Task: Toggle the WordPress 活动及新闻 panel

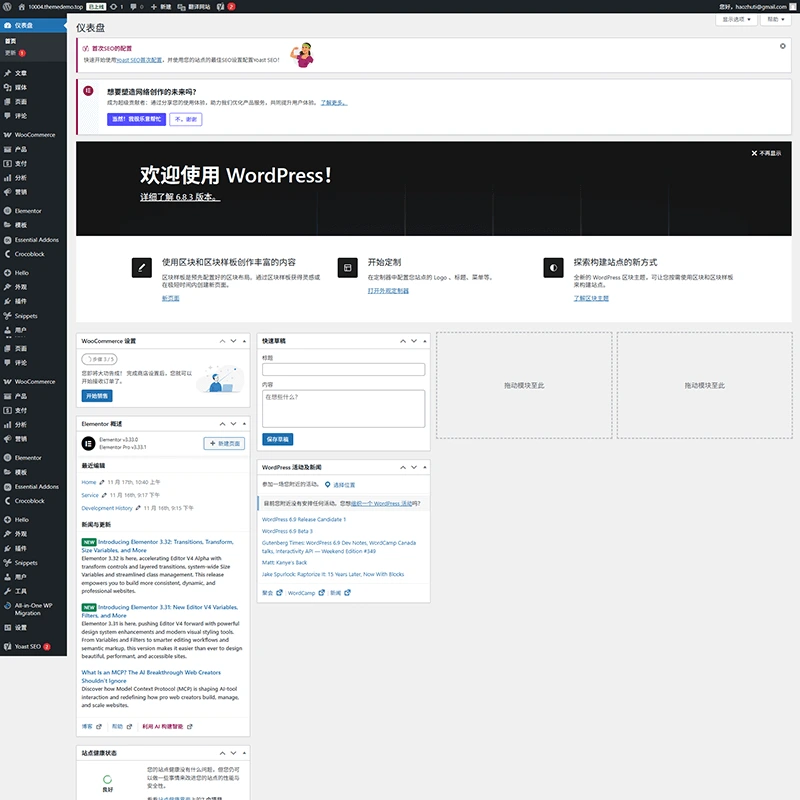Action: 423,467
